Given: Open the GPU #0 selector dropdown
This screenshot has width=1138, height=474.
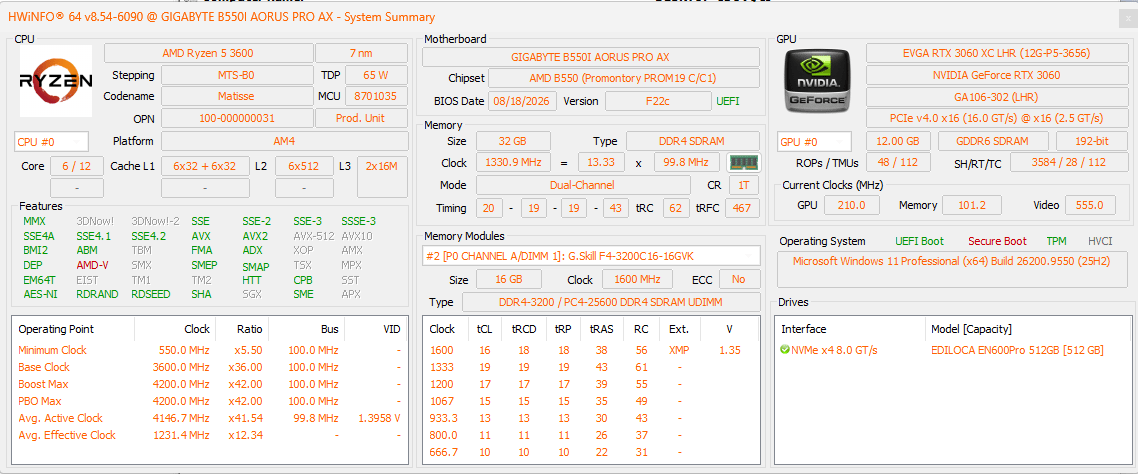Looking at the screenshot, I should coord(814,142).
